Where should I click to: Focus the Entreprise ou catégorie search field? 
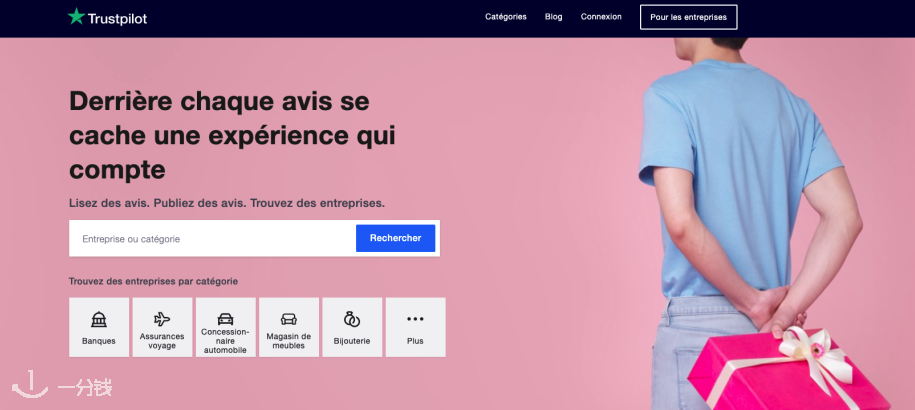point(213,239)
